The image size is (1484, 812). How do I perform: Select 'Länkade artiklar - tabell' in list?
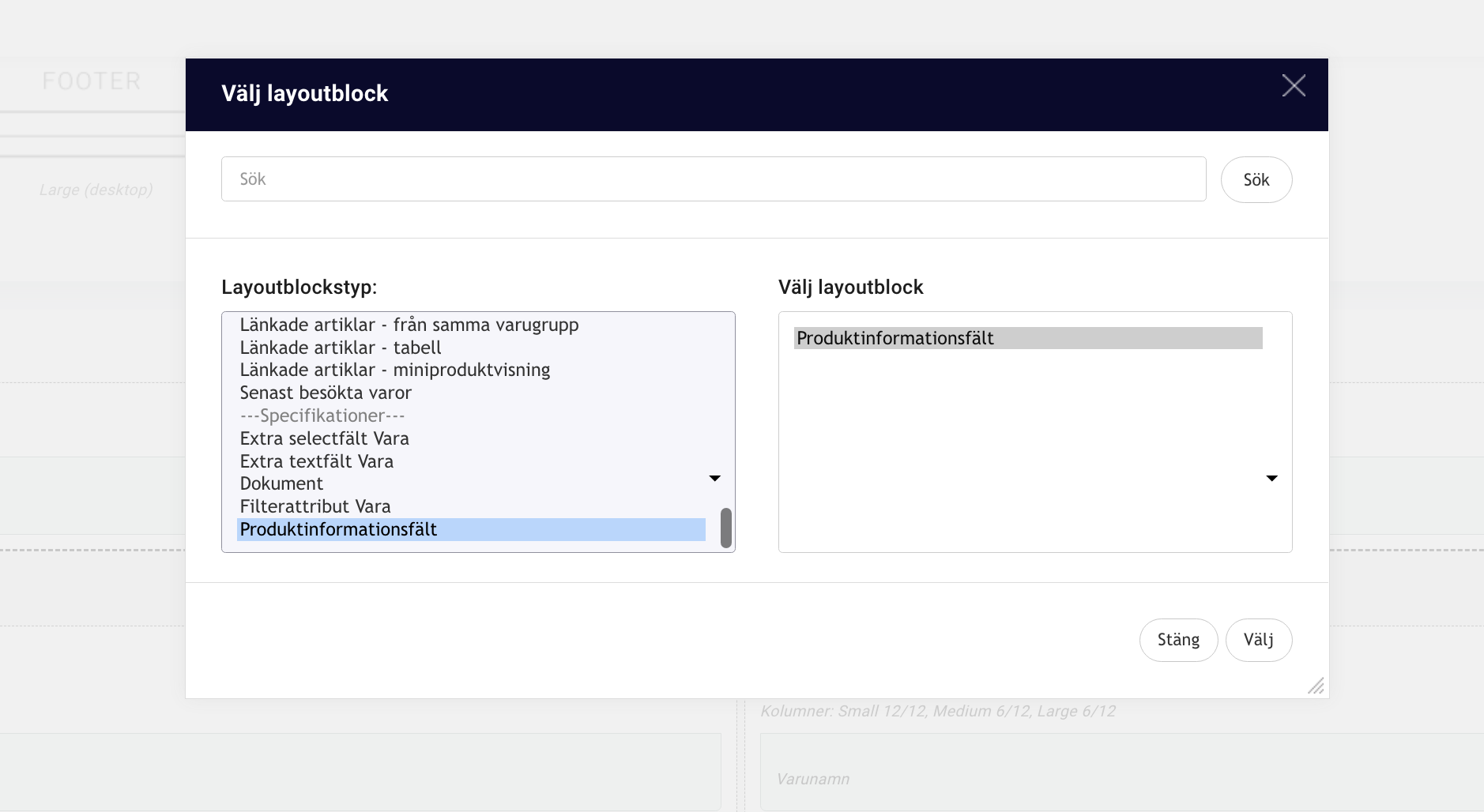pyautogui.click(x=471, y=348)
